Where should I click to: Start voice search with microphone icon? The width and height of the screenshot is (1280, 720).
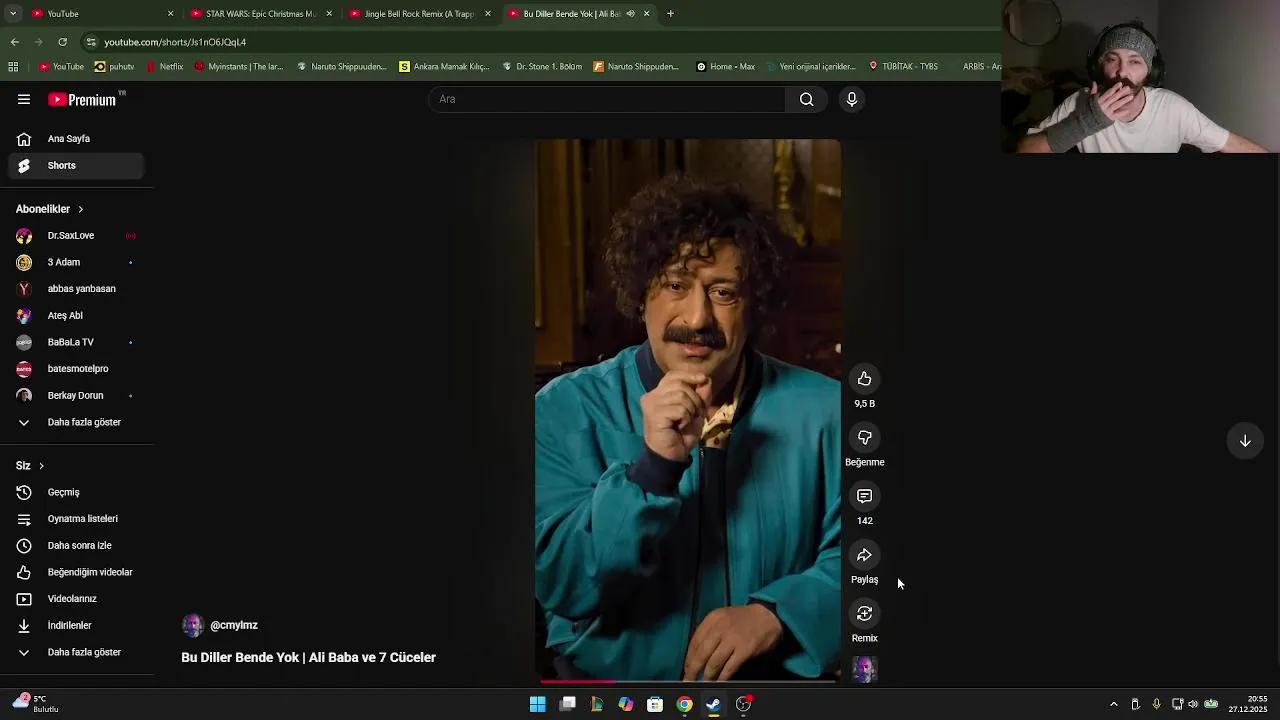pyautogui.click(x=852, y=99)
